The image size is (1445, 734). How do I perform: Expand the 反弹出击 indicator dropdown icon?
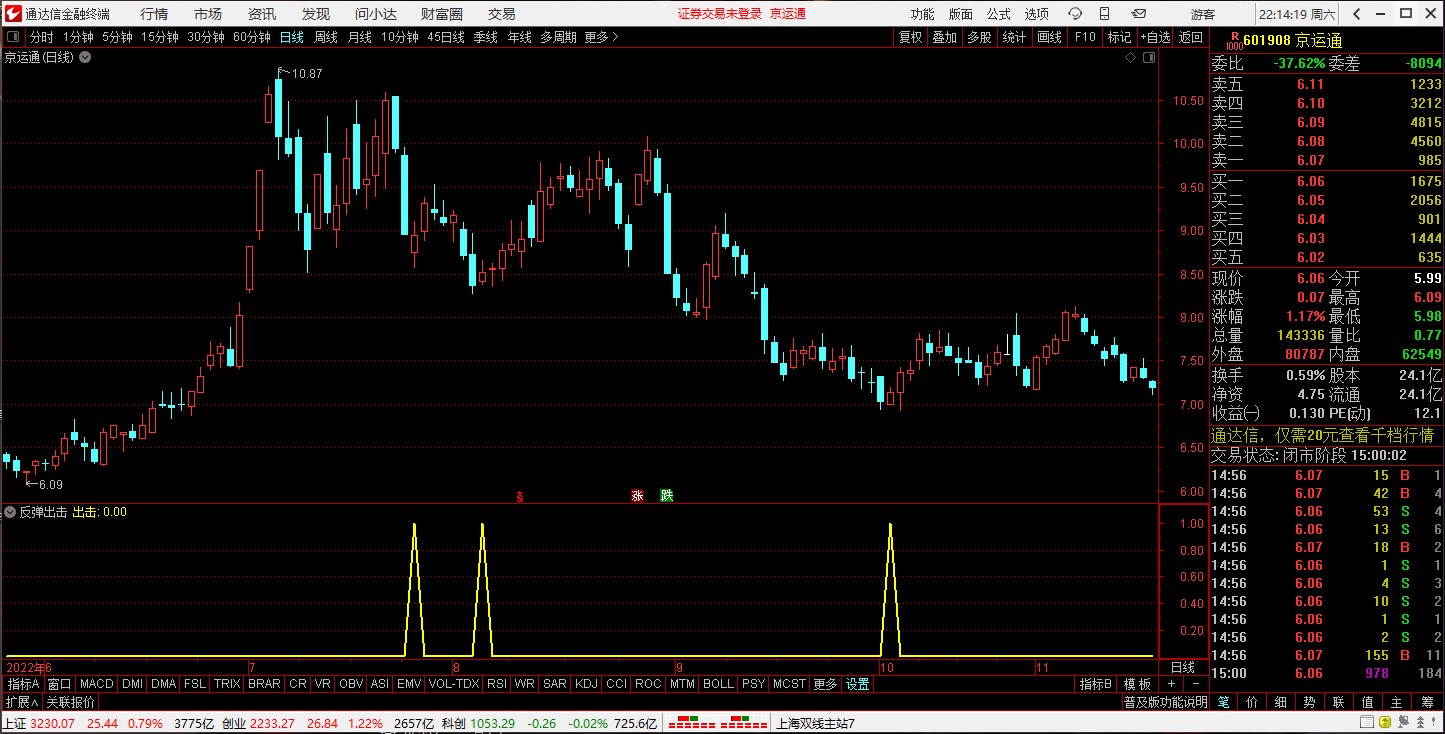pyautogui.click(x=10, y=512)
